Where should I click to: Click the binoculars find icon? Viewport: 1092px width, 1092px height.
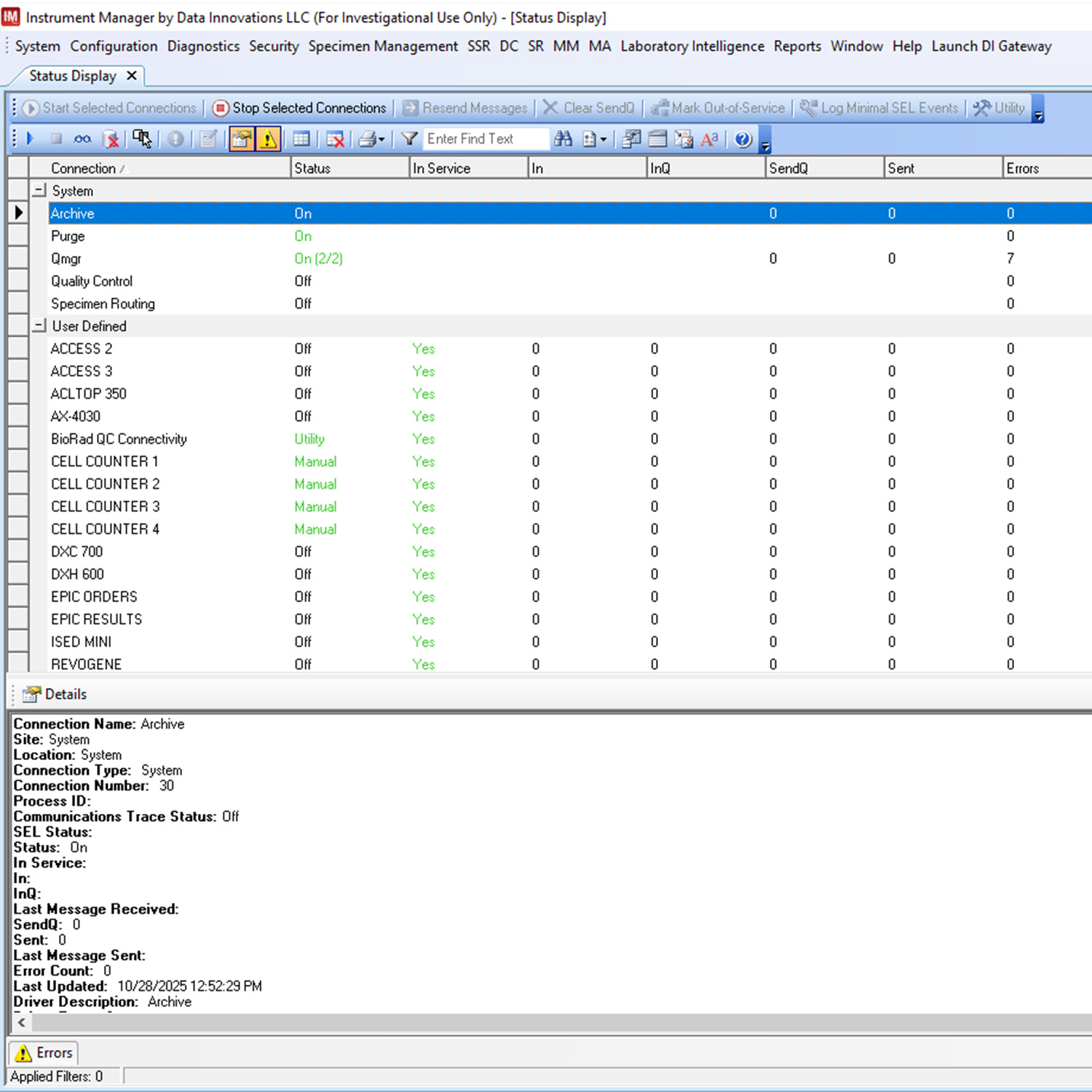563,138
